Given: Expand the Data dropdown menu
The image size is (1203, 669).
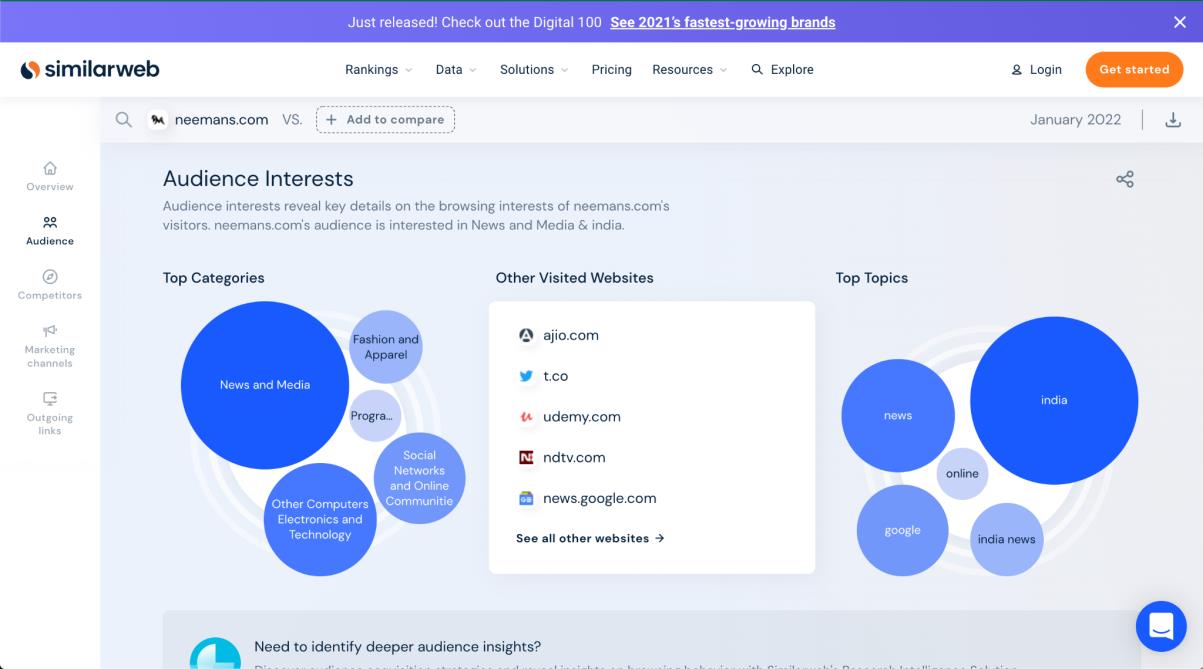Looking at the screenshot, I should (456, 70).
